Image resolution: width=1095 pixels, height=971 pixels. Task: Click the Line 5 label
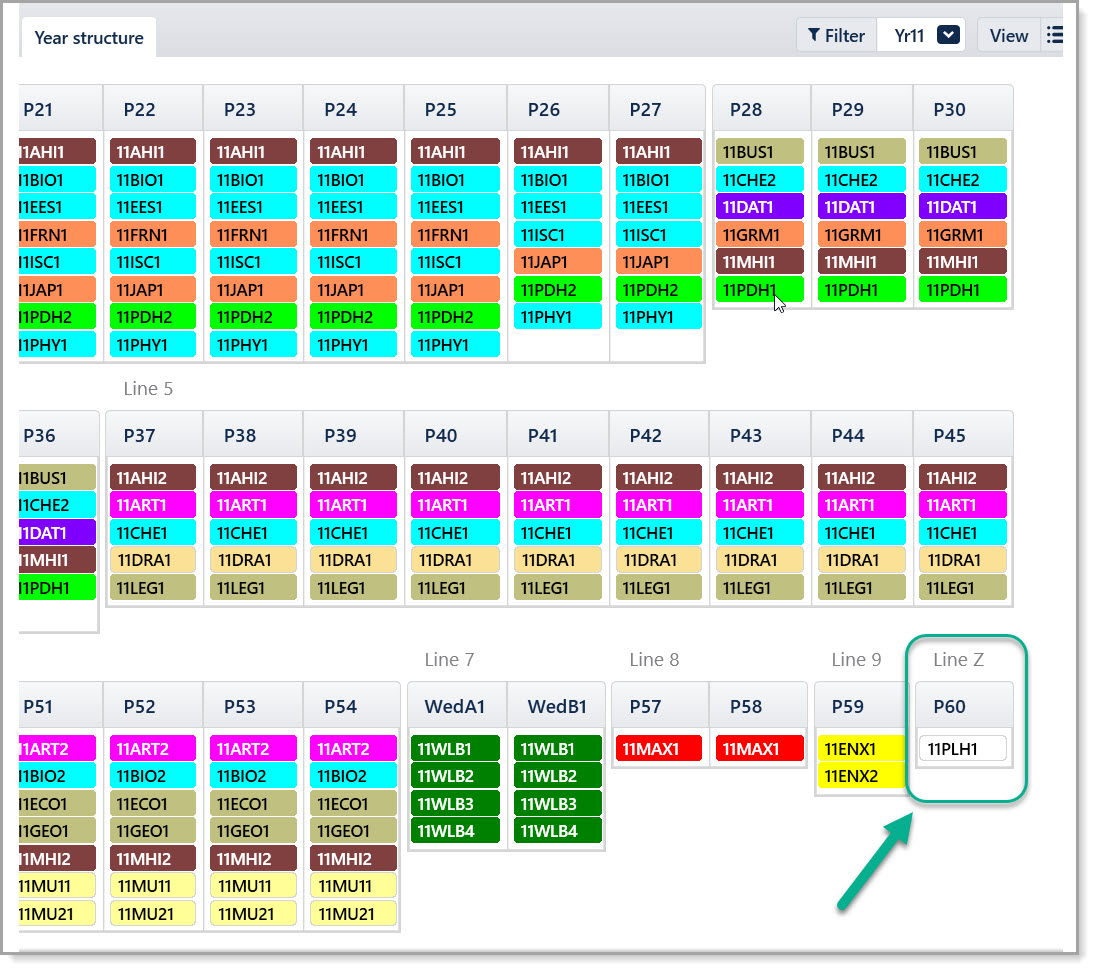pos(148,388)
